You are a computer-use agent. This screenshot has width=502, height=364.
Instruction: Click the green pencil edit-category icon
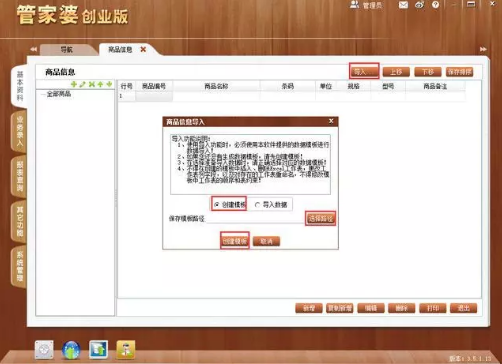coord(83,84)
